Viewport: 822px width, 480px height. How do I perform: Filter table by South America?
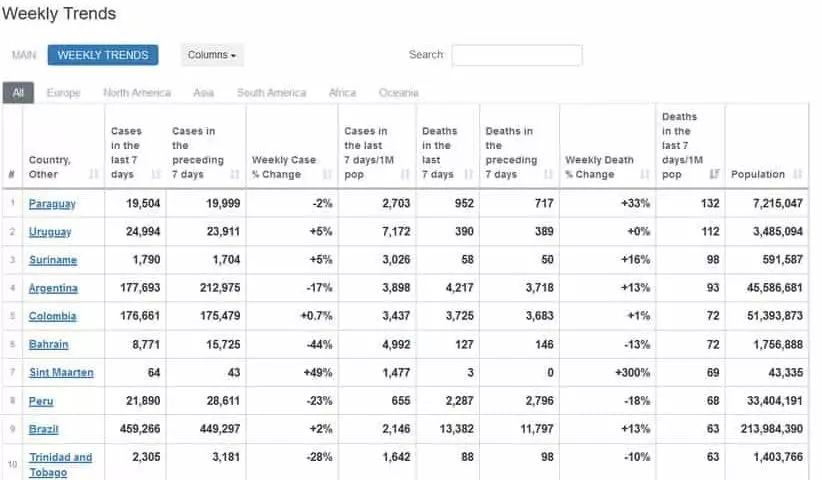pos(271,93)
